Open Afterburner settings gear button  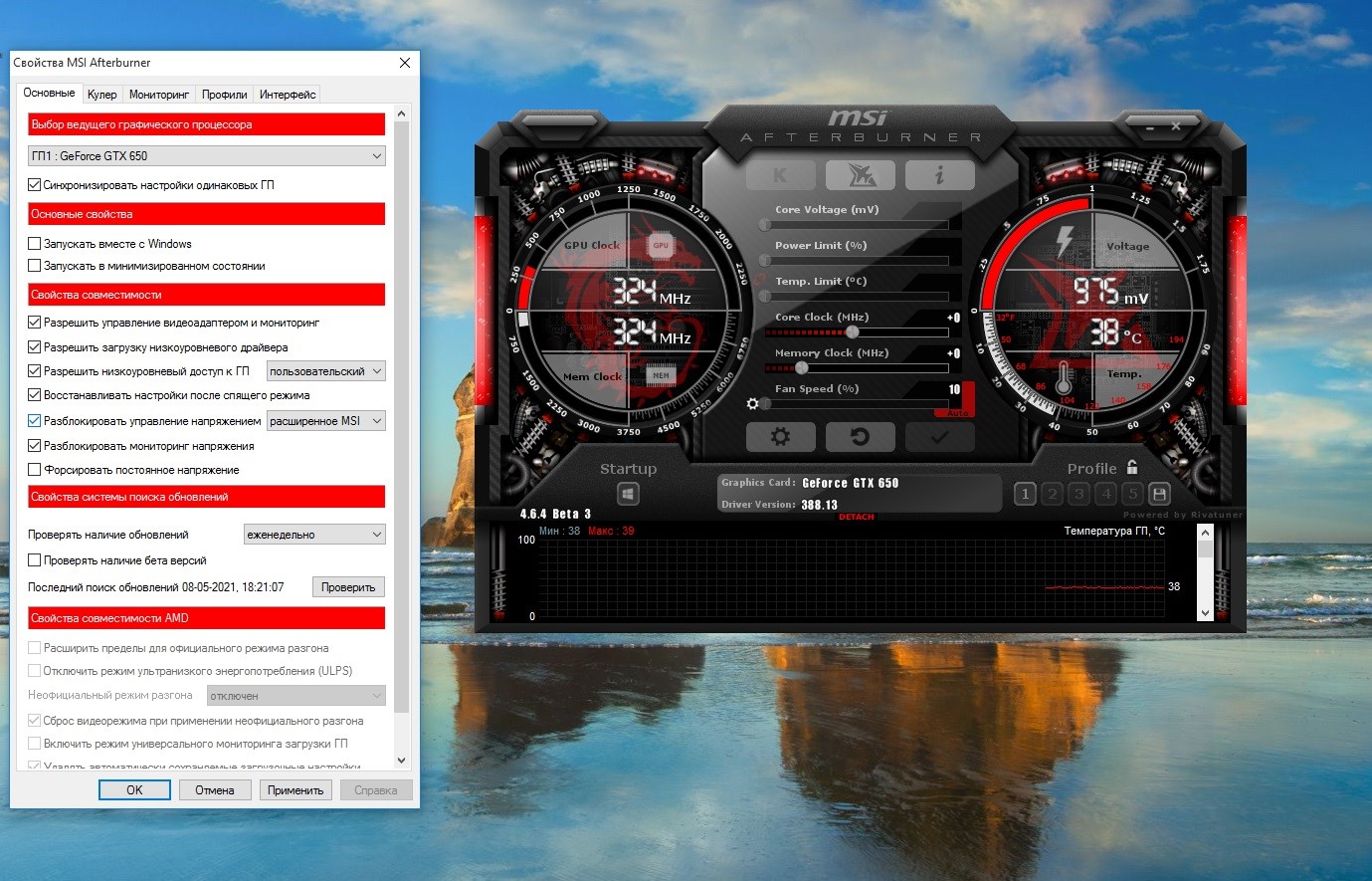pyautogui.click(x=781, y=437)
